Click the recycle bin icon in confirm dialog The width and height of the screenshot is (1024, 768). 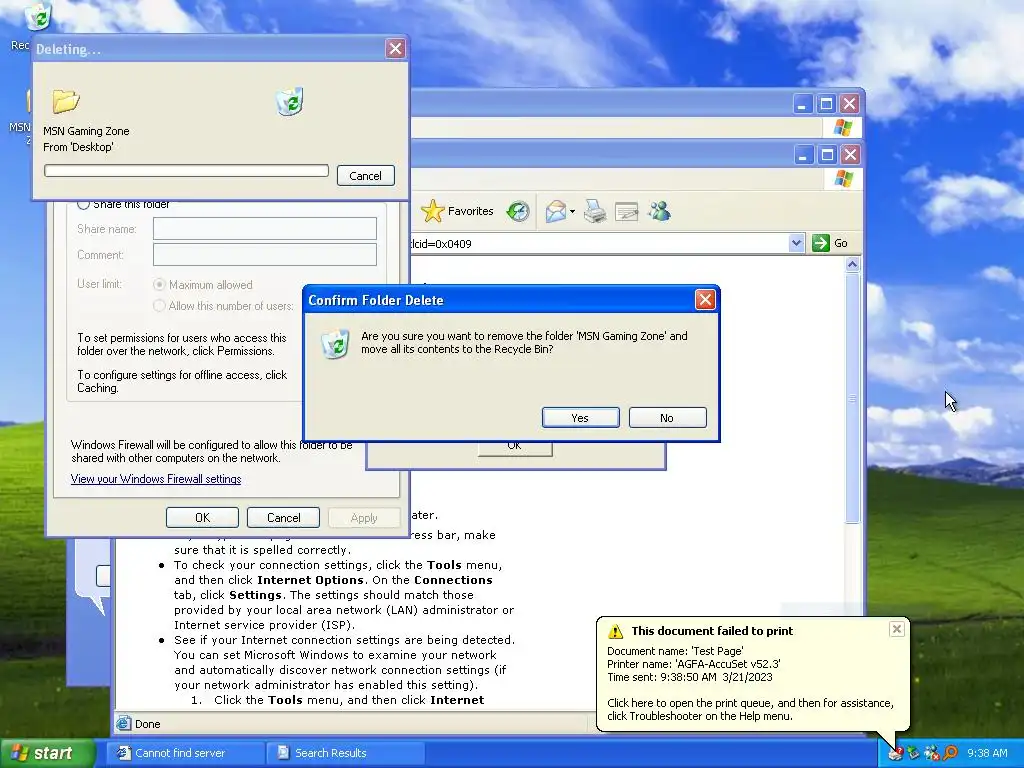pyautogui.click(x=335, y=344)
